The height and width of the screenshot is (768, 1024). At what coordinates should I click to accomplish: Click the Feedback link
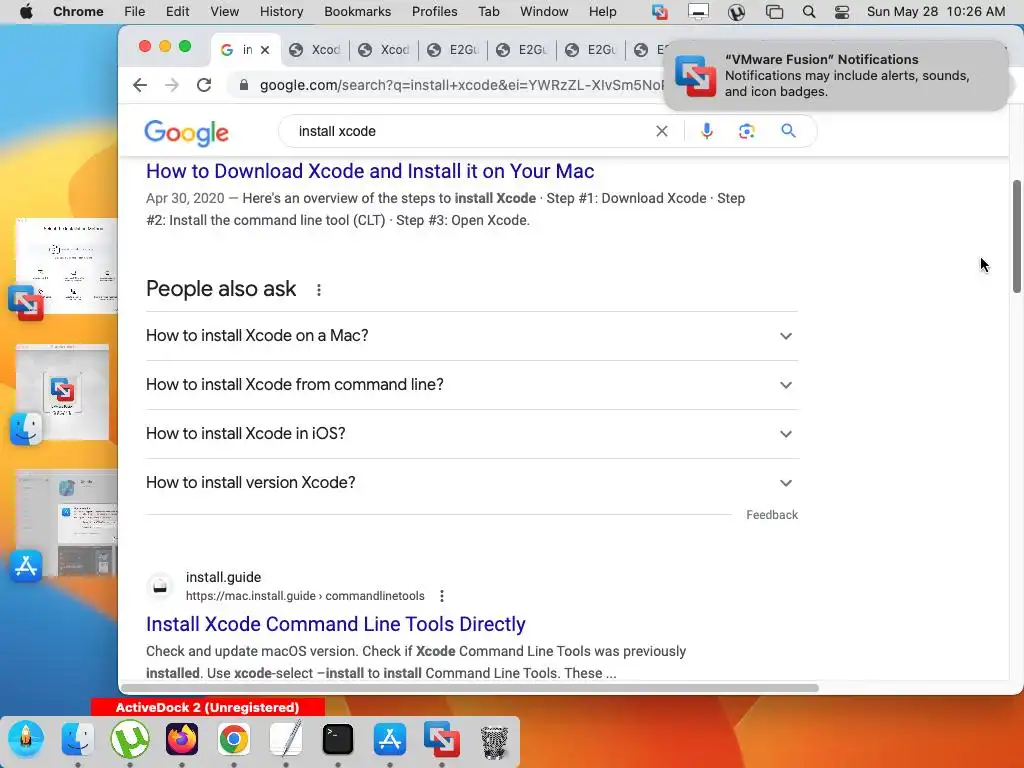pyautogui.click(x=772, y=515)
